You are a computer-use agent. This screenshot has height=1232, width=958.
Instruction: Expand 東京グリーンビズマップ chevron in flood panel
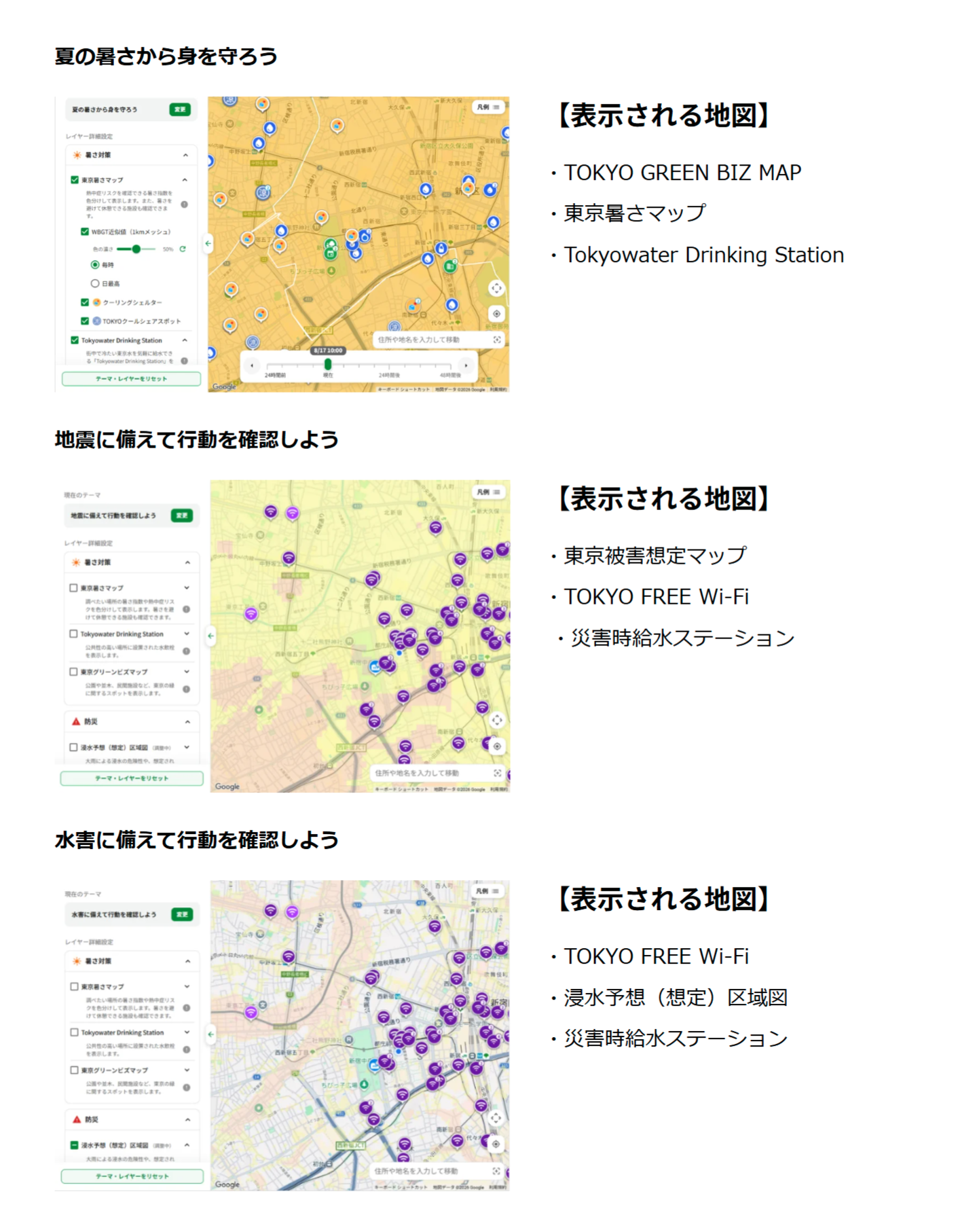[x=187, y=1070]
